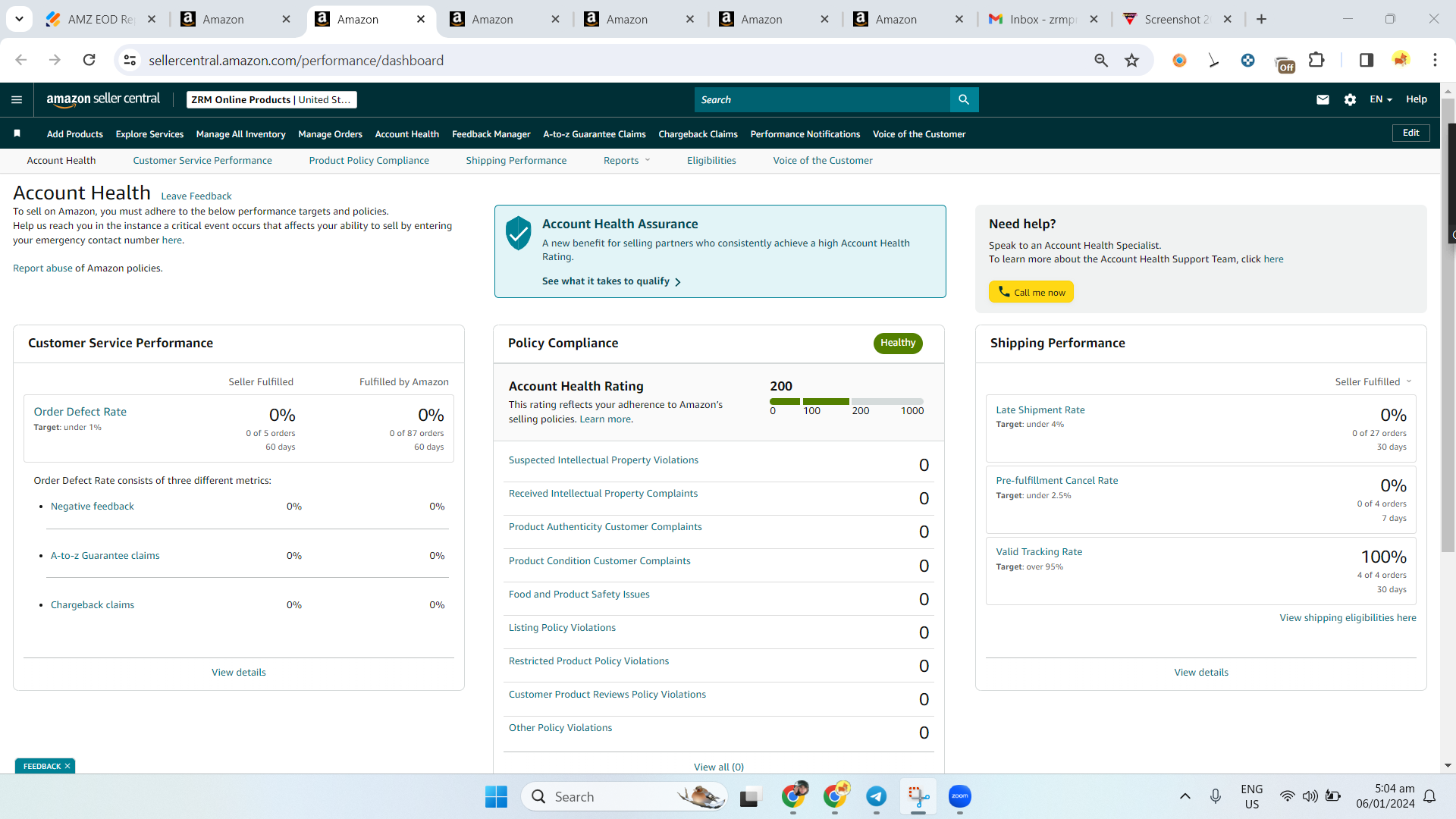Click the volume speaker icon in tray
Screen dimensions: 1456x819
pos(1310,796)
